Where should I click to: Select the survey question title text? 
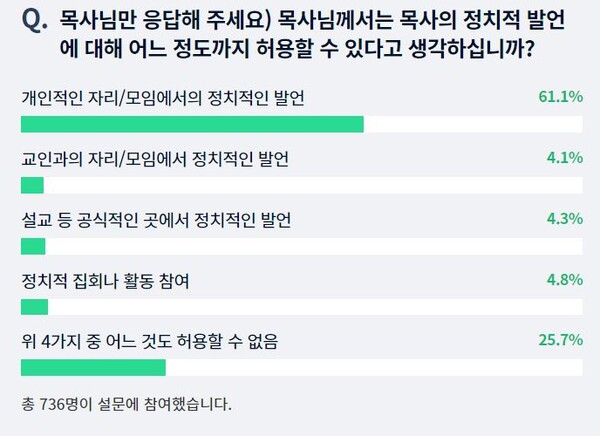point(312,34)
